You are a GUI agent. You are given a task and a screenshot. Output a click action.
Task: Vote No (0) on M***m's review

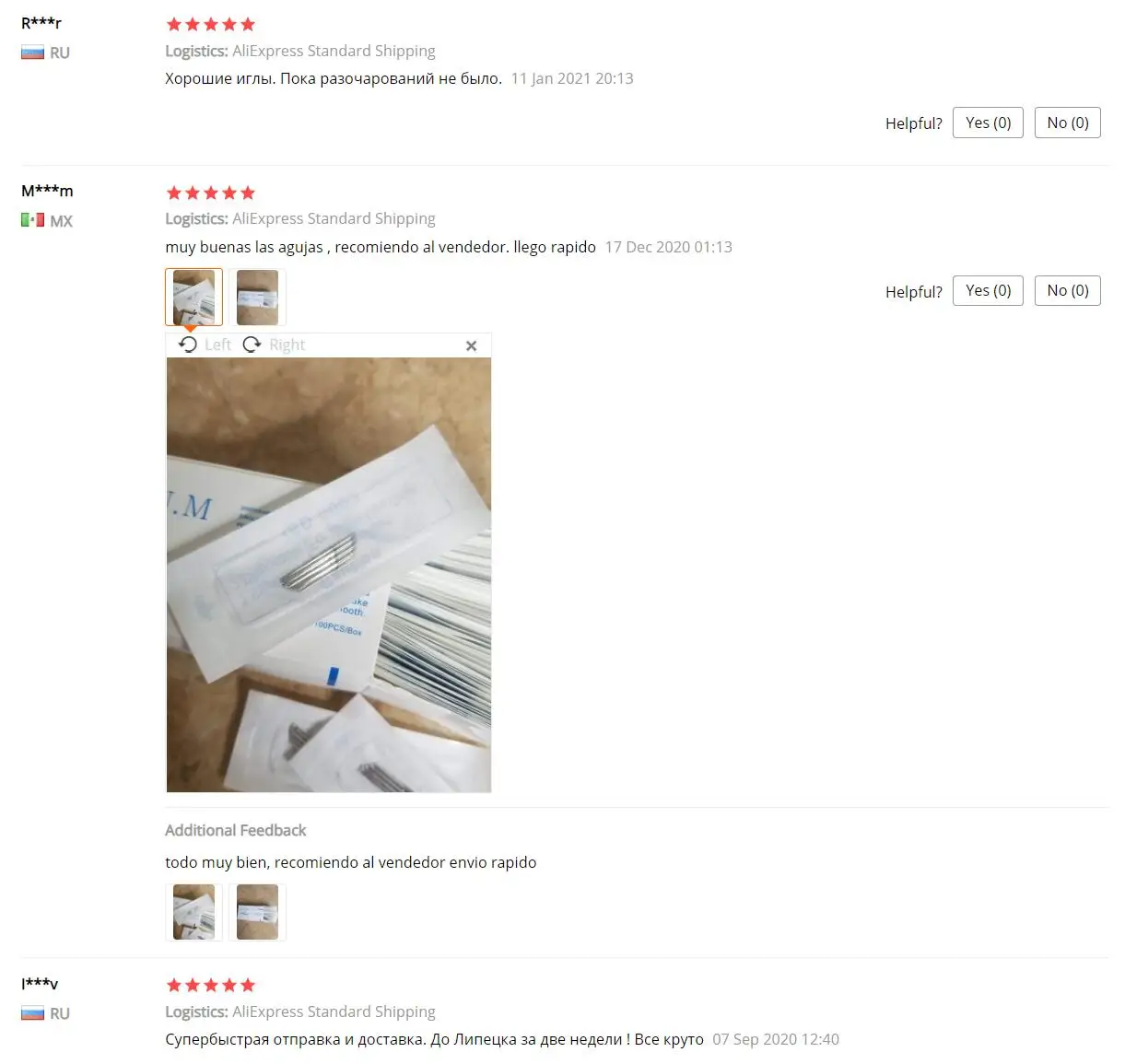tap(1068, 290)
